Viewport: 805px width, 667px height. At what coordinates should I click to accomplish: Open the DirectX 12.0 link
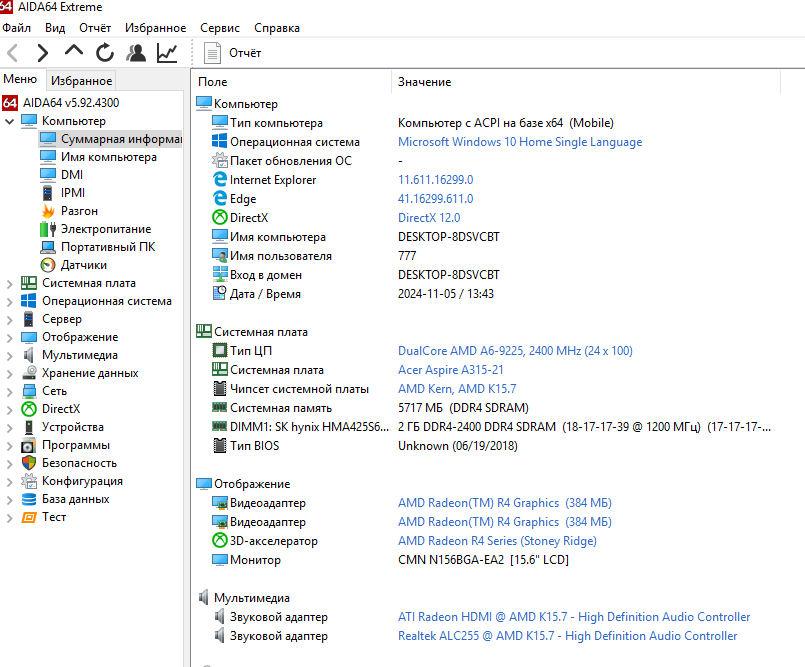point(429,218)
